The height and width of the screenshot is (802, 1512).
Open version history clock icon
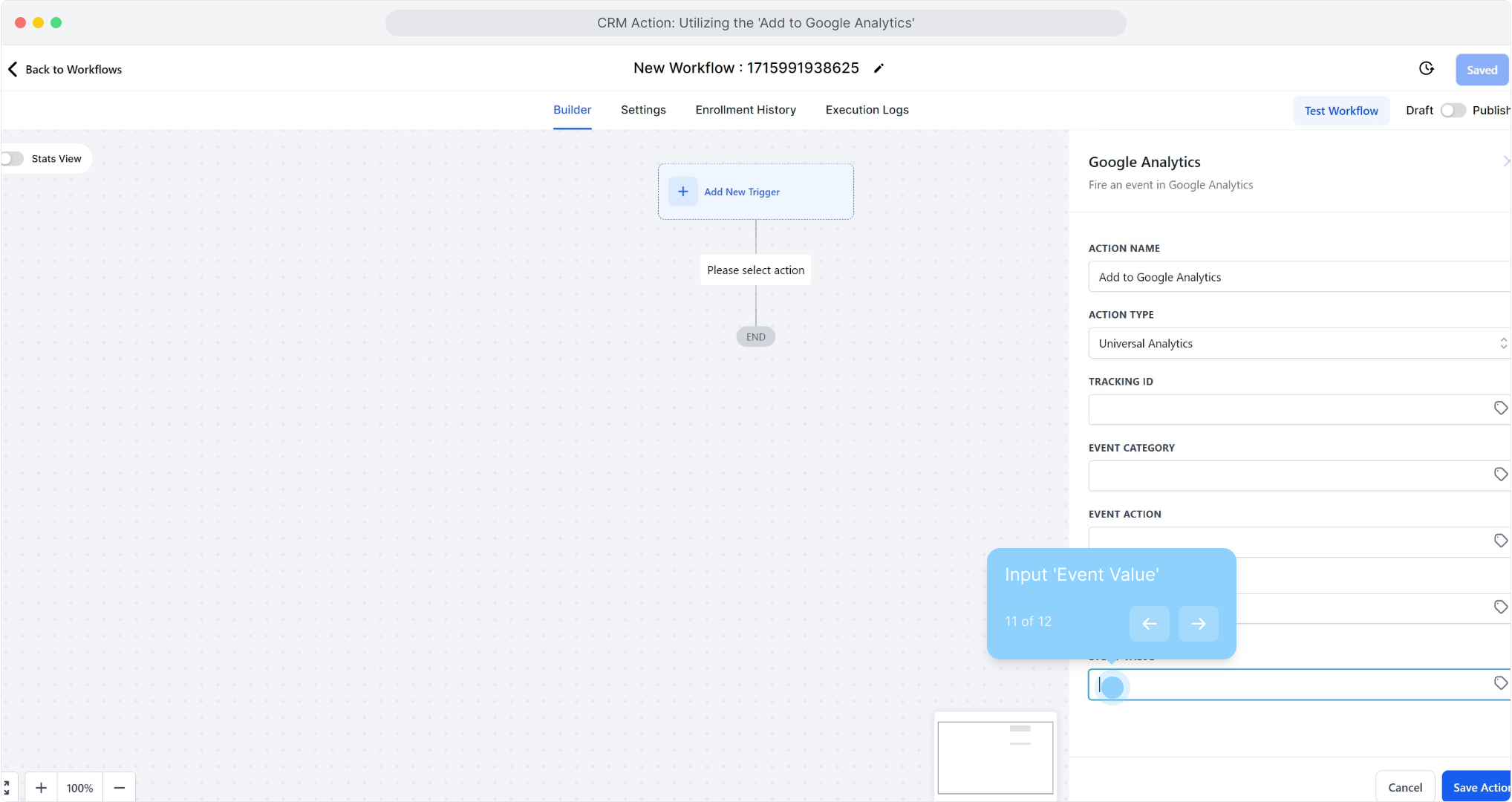pyautogui.click(x=1426, y=68)
